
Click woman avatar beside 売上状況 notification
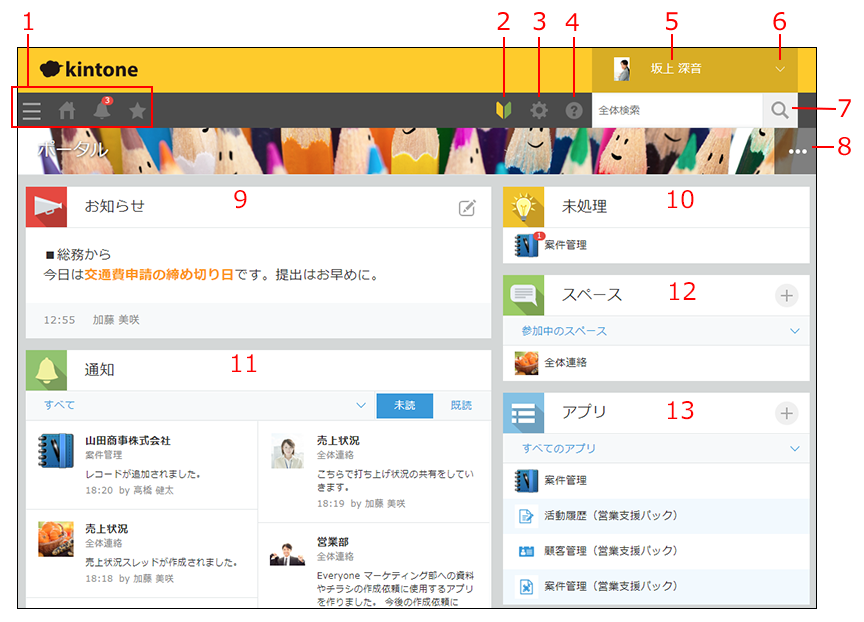pos(287,451)
